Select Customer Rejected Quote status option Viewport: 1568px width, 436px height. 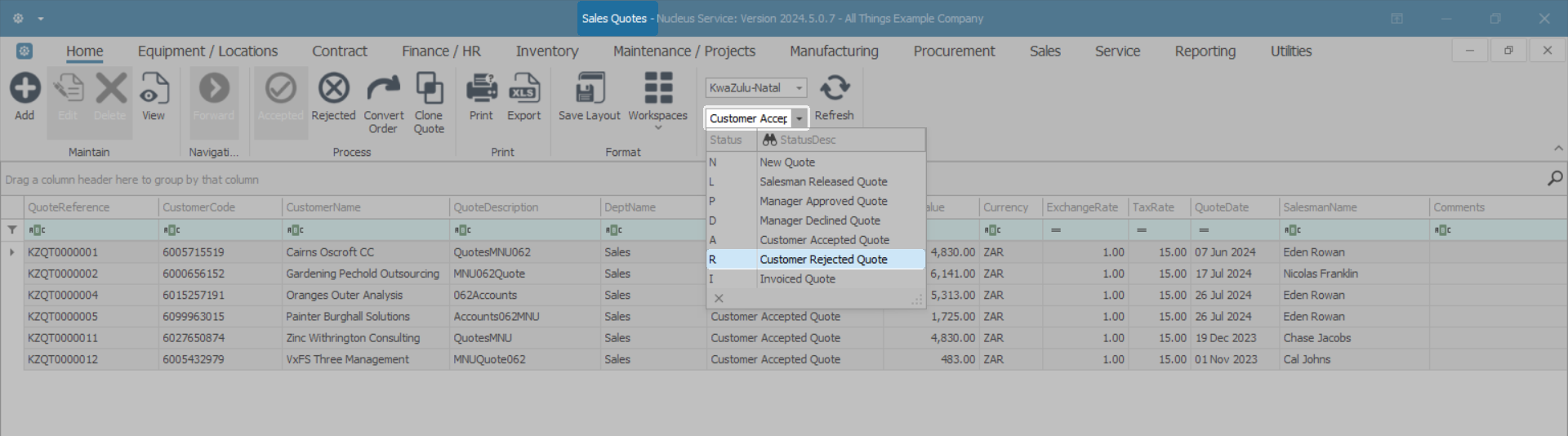click(x=823, y=260)
